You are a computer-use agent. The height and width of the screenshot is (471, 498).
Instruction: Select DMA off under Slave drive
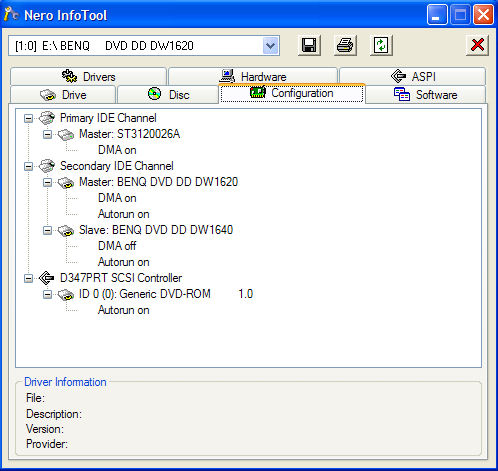117,246
